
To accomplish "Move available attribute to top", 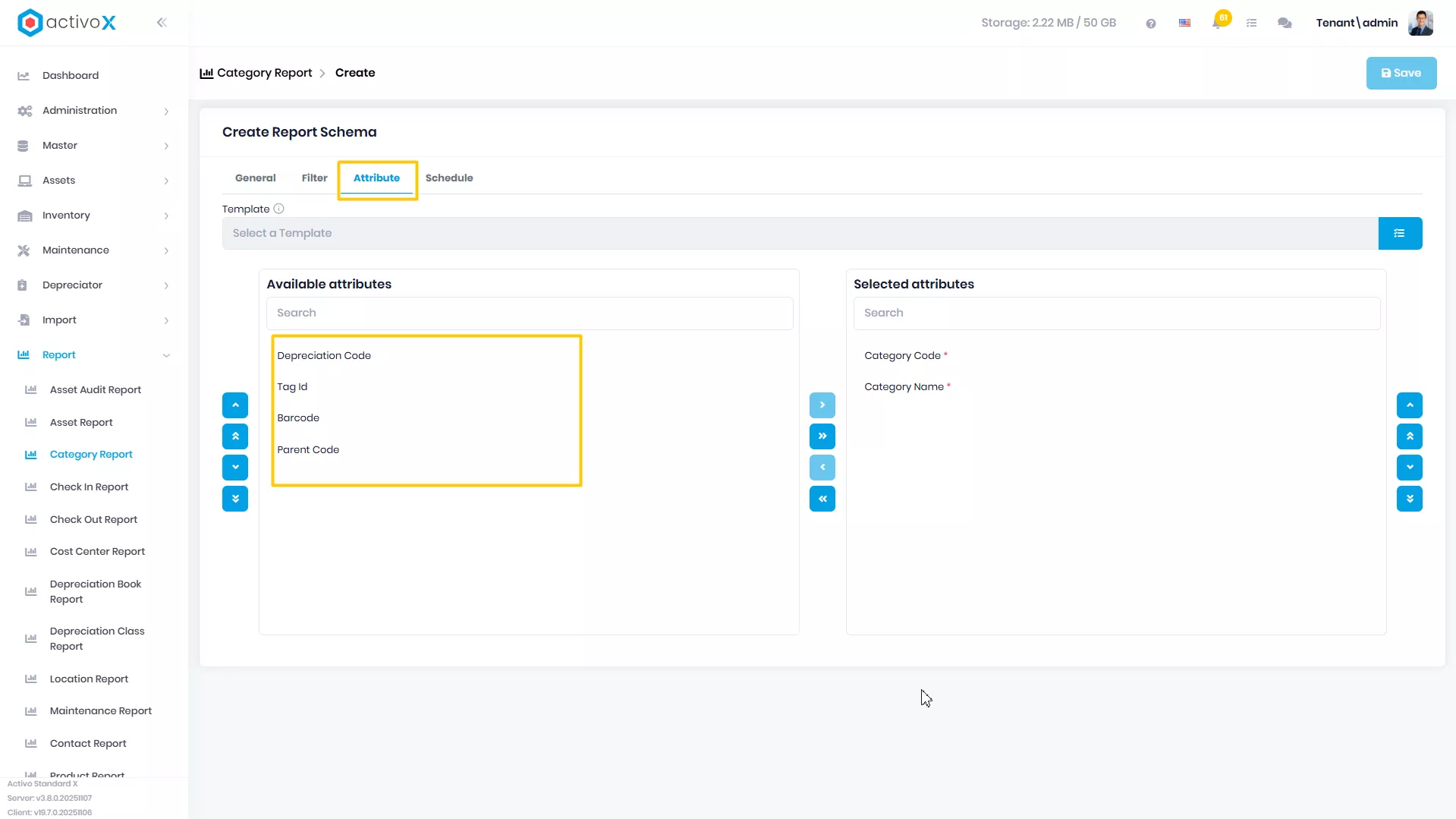I will coord(235,436).
